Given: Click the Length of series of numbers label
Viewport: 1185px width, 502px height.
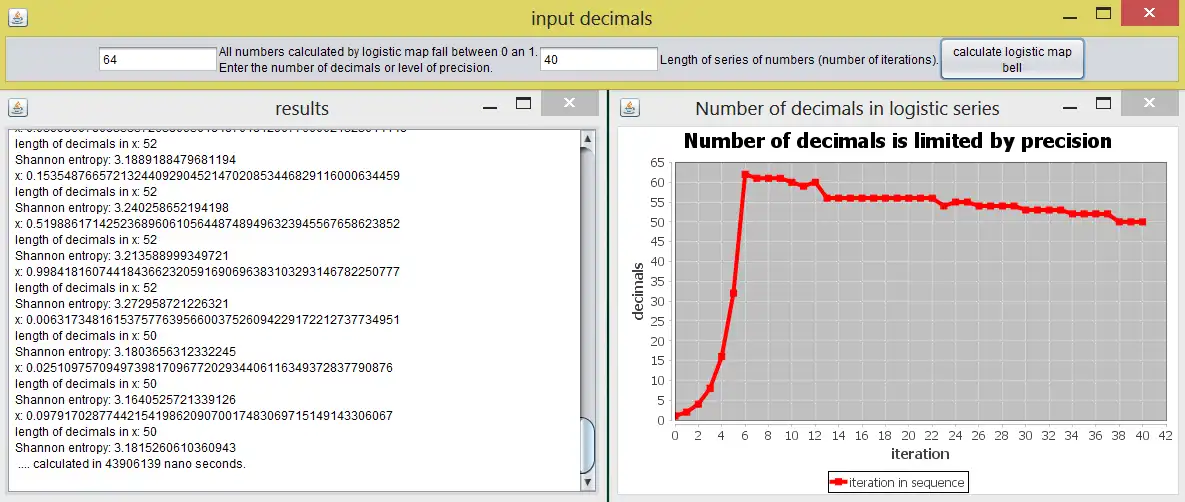Looking at the screenshot, I should (x=799, y=60).
